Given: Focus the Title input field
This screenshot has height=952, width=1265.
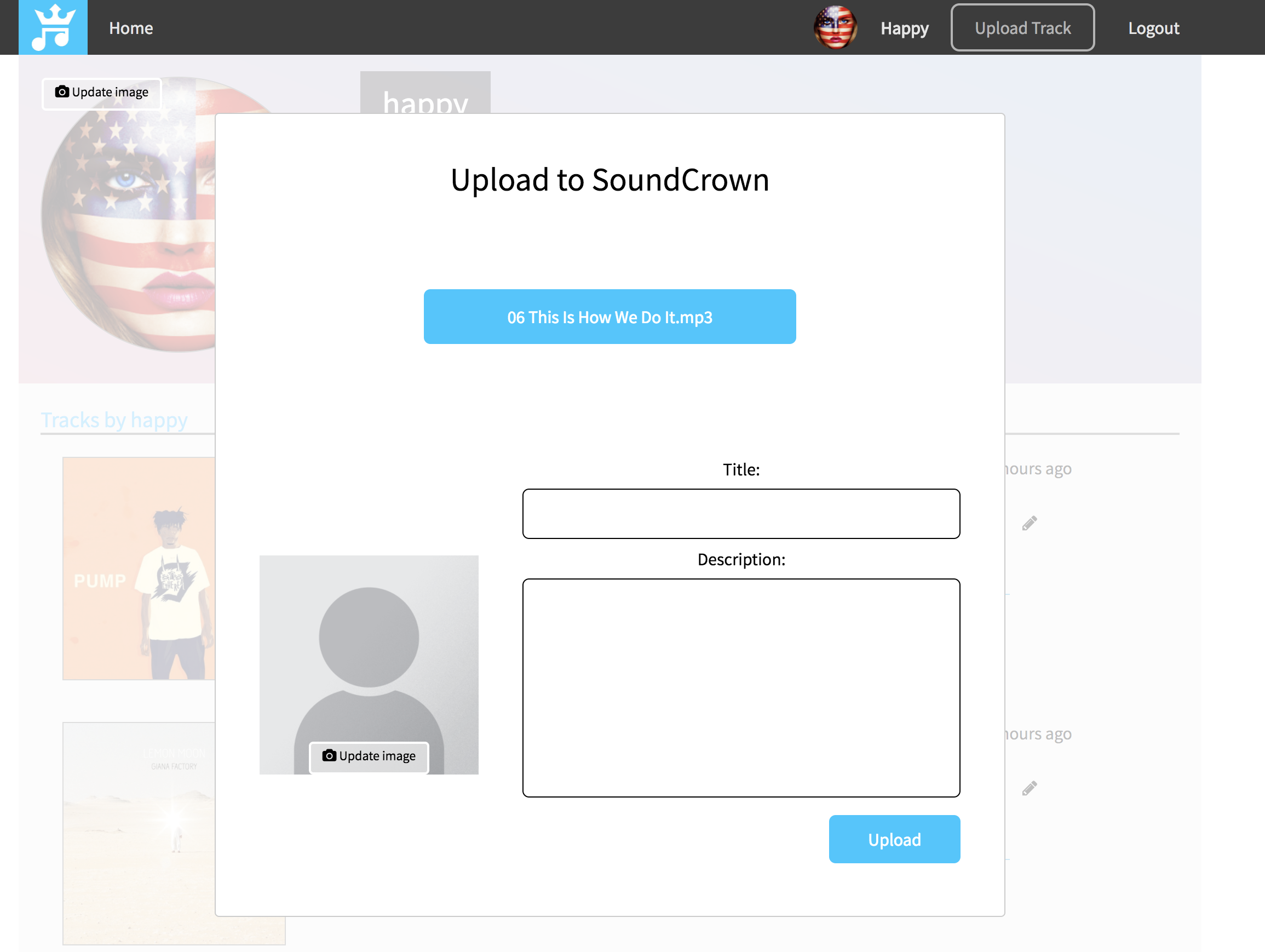Looking at the screenshot, I should click(740, 513).
